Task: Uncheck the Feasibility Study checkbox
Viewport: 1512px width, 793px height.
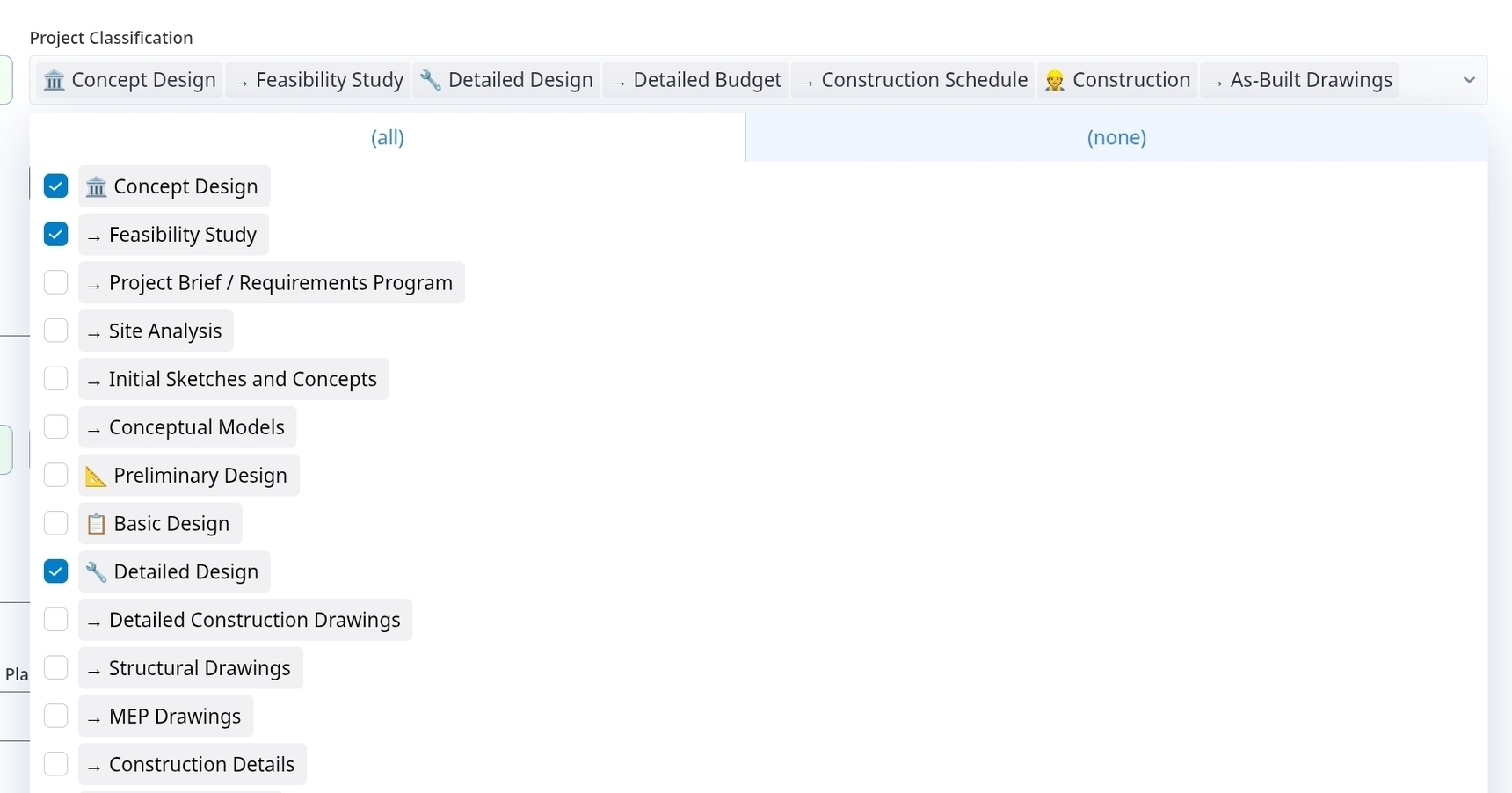Action: point(55,235)
